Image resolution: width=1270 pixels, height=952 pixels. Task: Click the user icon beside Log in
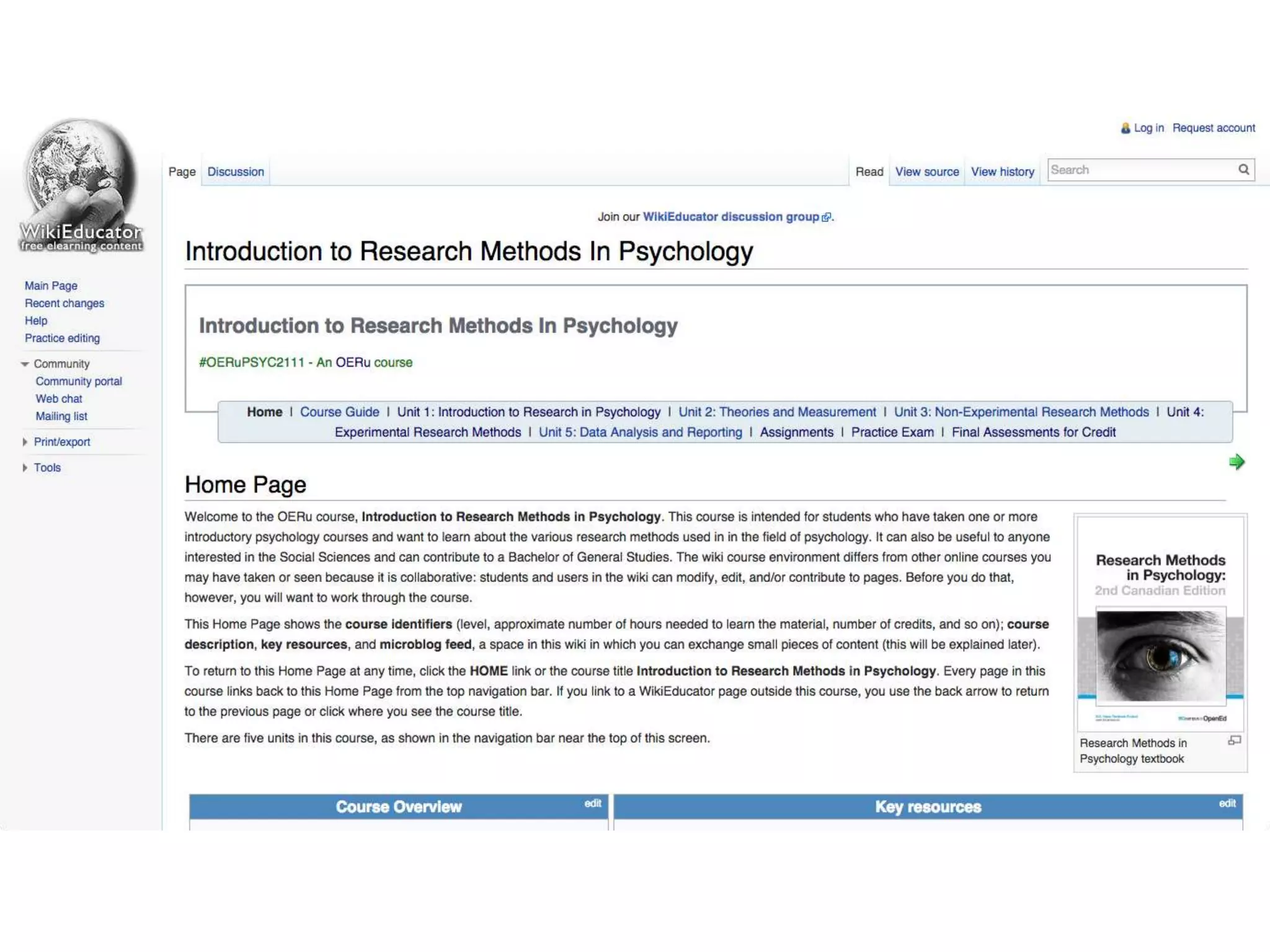tap(1126, 128)
